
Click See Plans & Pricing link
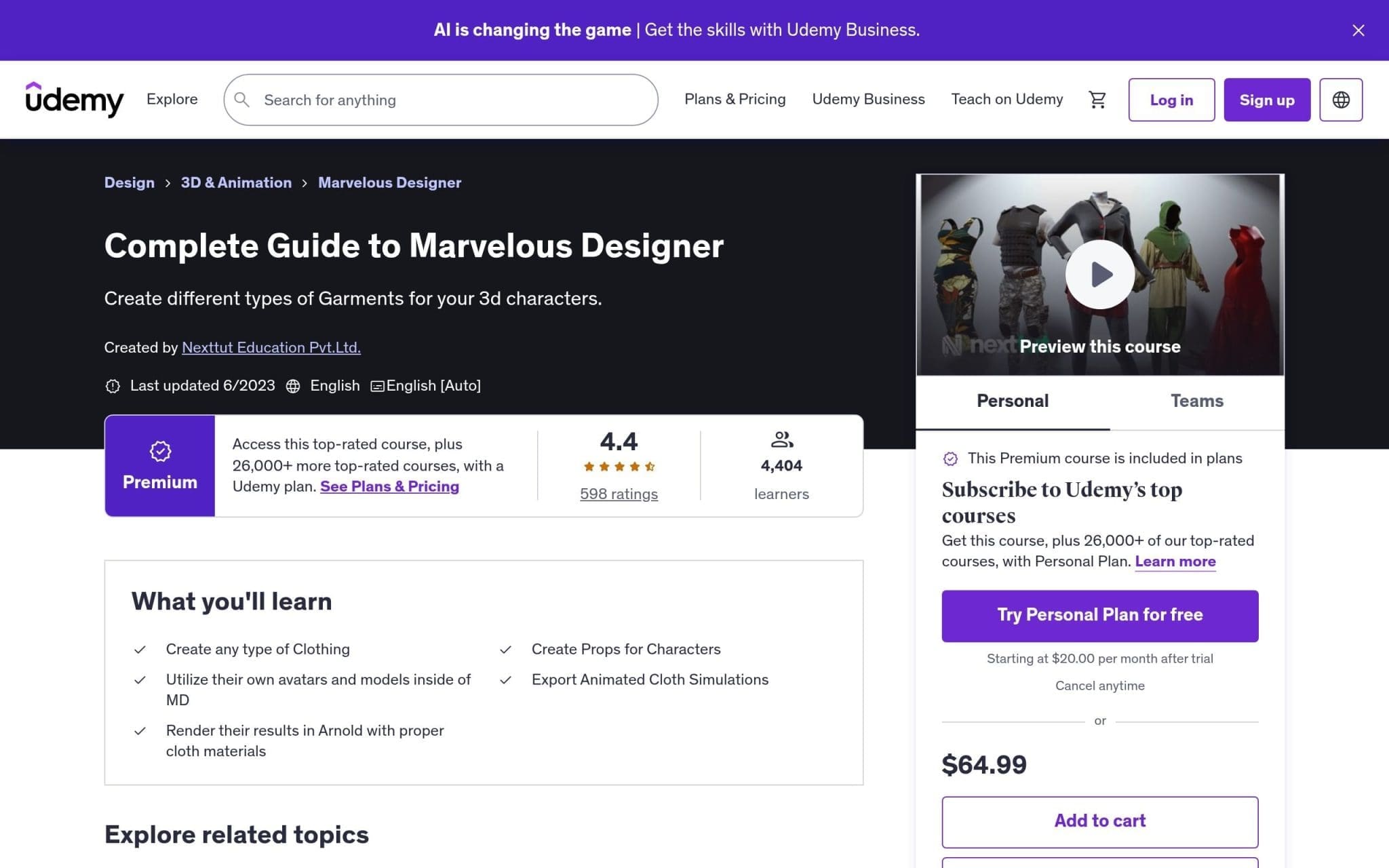pyautogui.click(x=389, y=486)
